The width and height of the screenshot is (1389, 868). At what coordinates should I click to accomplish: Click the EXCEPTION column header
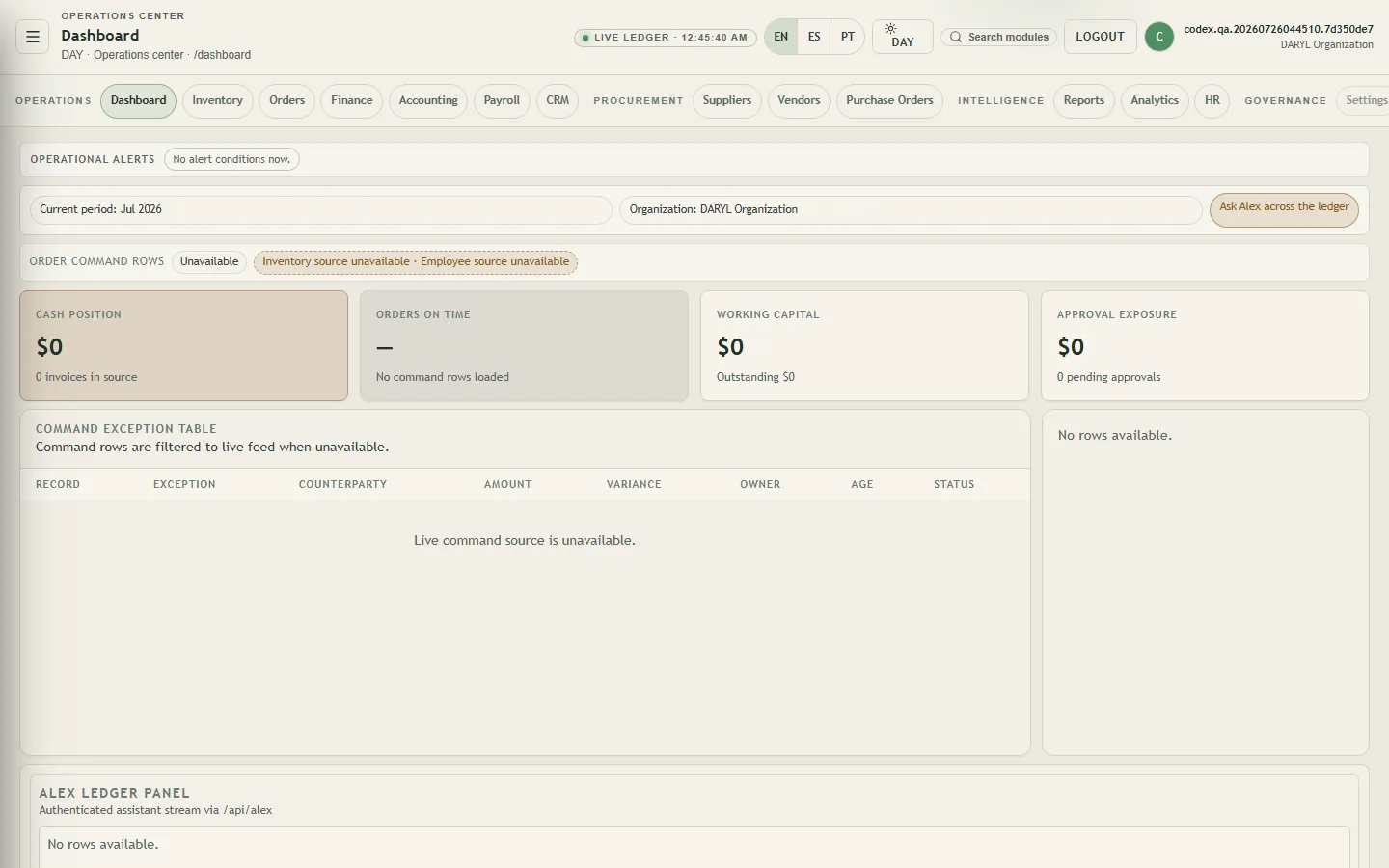point(184,484)
